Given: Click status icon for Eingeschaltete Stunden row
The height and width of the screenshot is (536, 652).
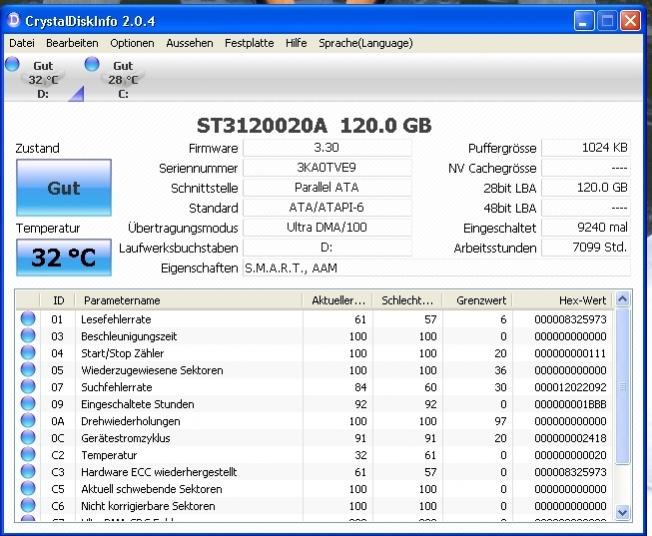Looking at the screenshot, I should 28,404.
